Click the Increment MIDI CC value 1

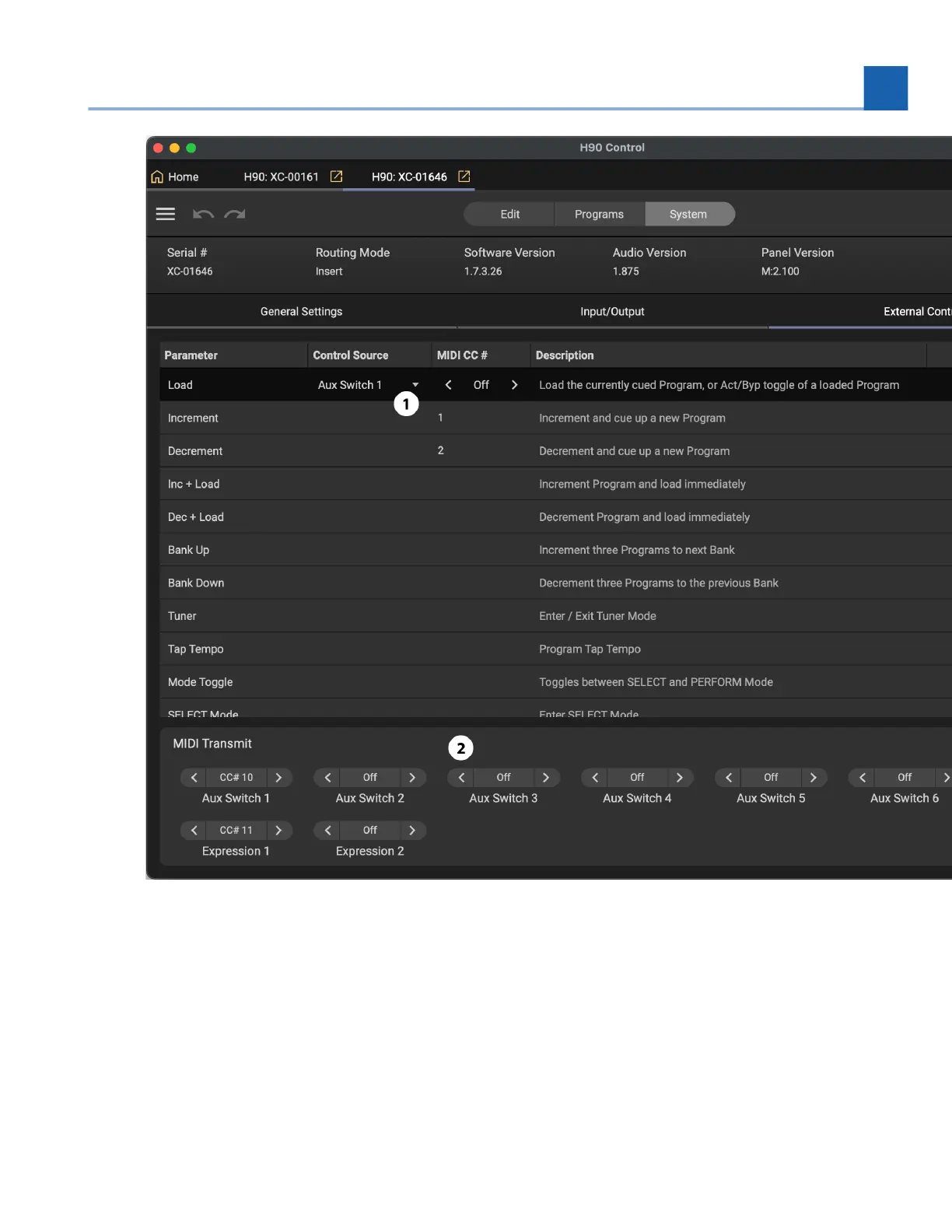[x=440, y=418]
